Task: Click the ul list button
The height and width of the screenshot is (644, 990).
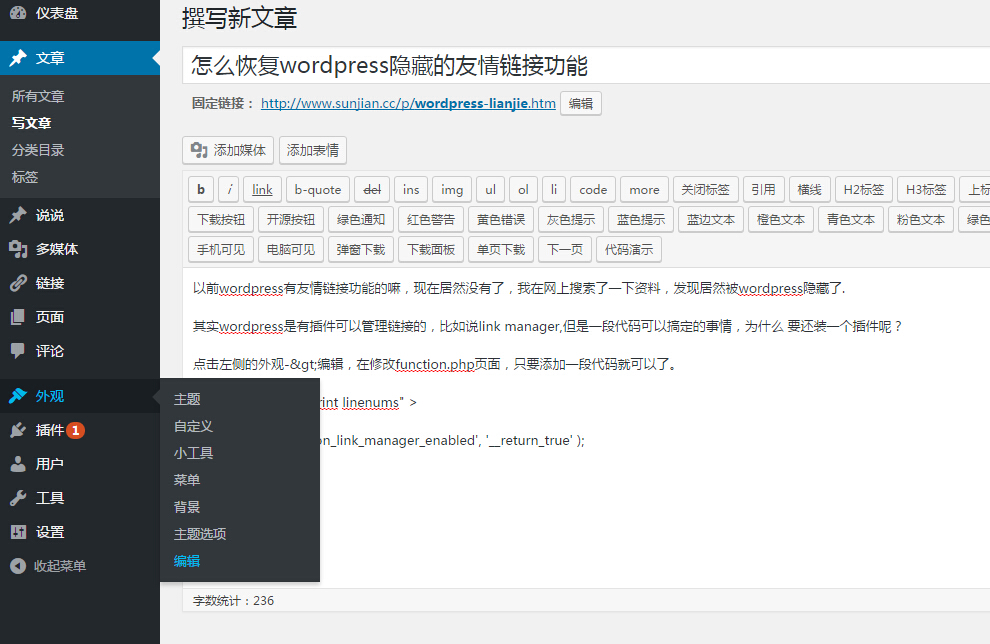Action: pyautogui.click(x=491, y=189)
